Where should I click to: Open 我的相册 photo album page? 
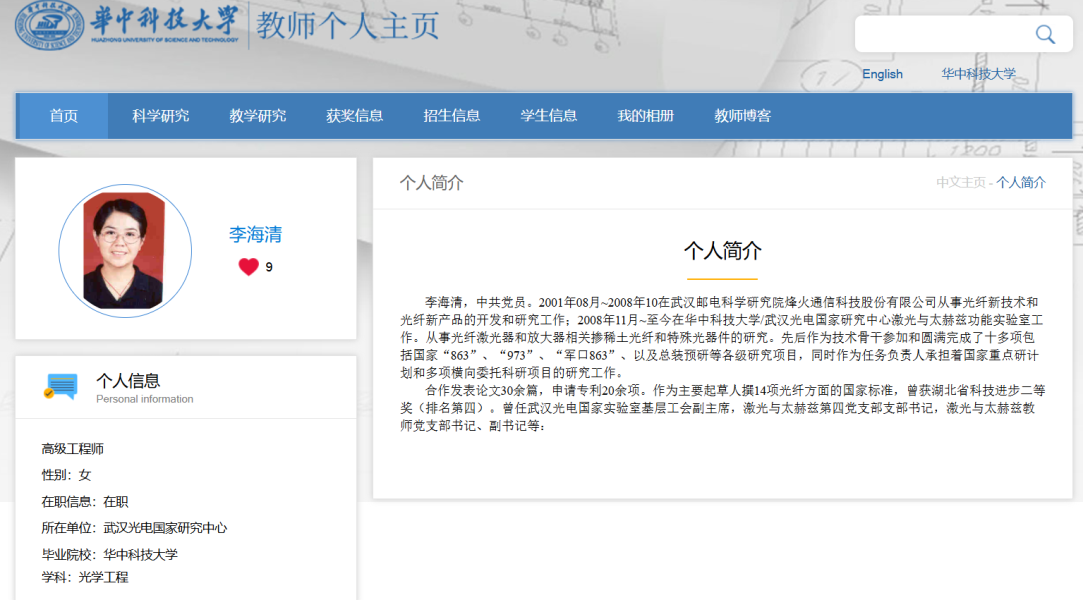click(645, 116)
